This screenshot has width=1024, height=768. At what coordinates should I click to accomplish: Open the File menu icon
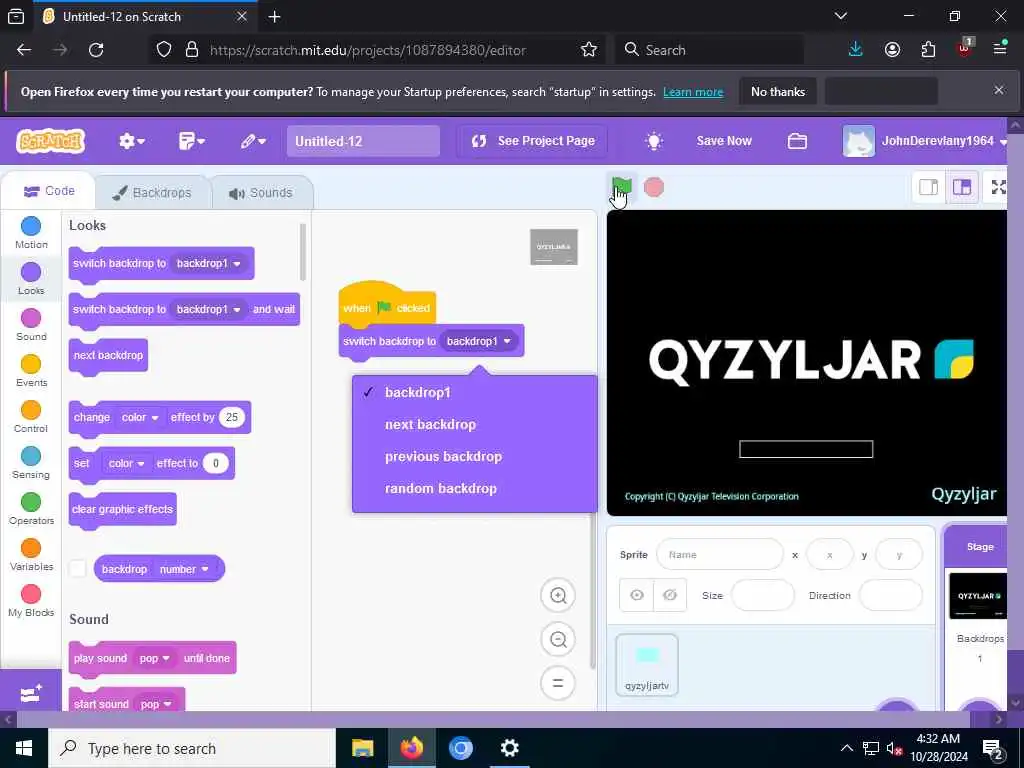[191, 140]
